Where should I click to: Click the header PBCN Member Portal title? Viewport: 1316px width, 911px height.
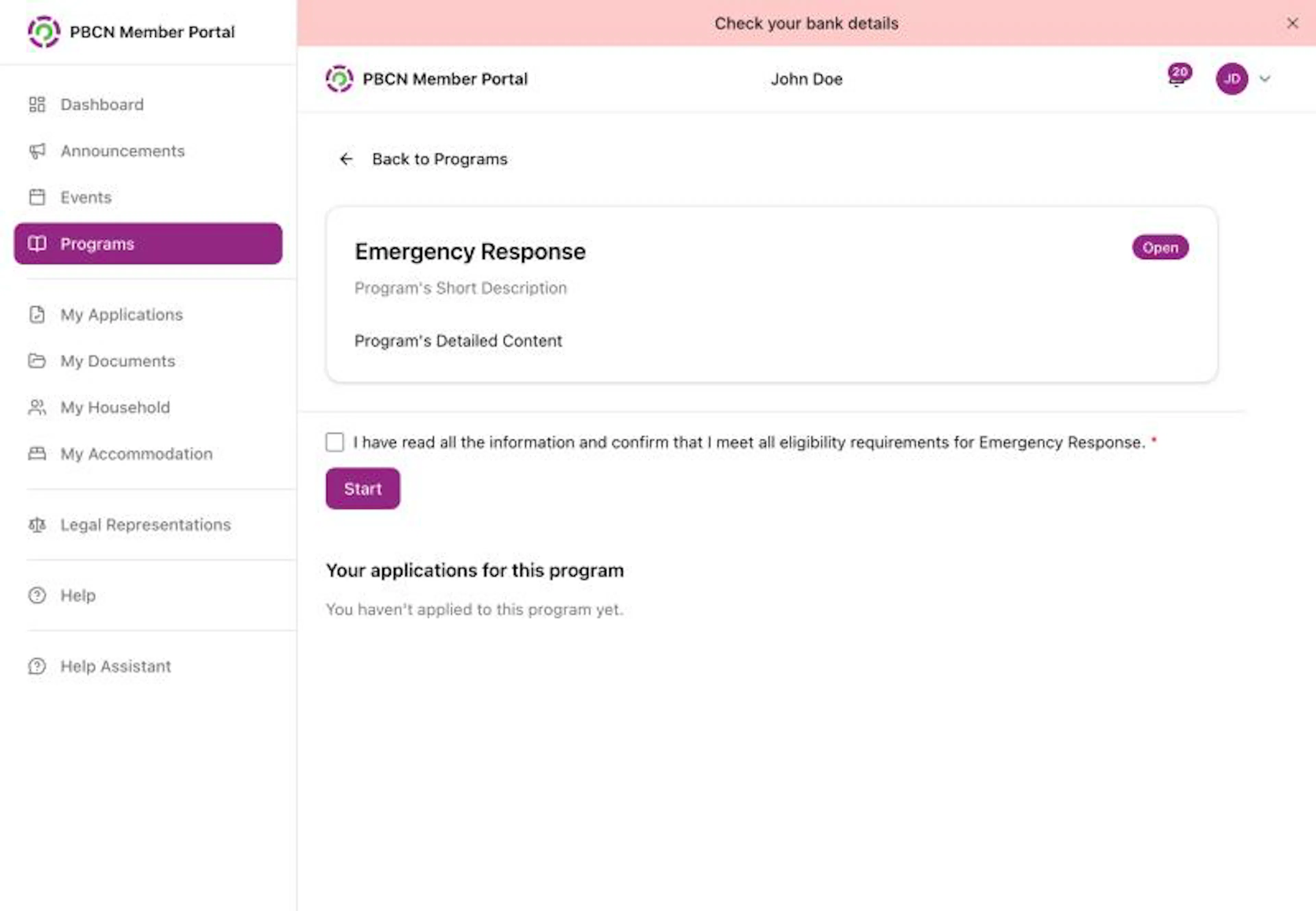click(445, 79)
